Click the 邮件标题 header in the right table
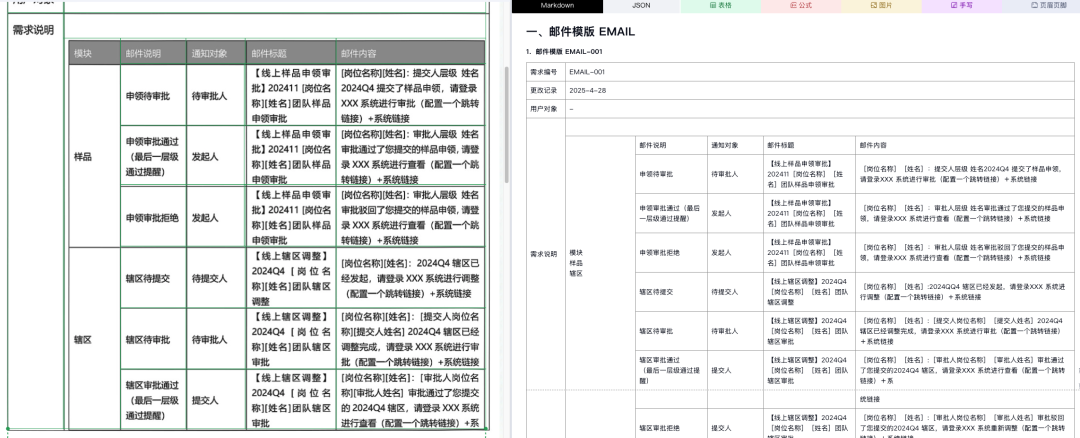This screenshot has height=438, width=1080. tap(809, 145)
